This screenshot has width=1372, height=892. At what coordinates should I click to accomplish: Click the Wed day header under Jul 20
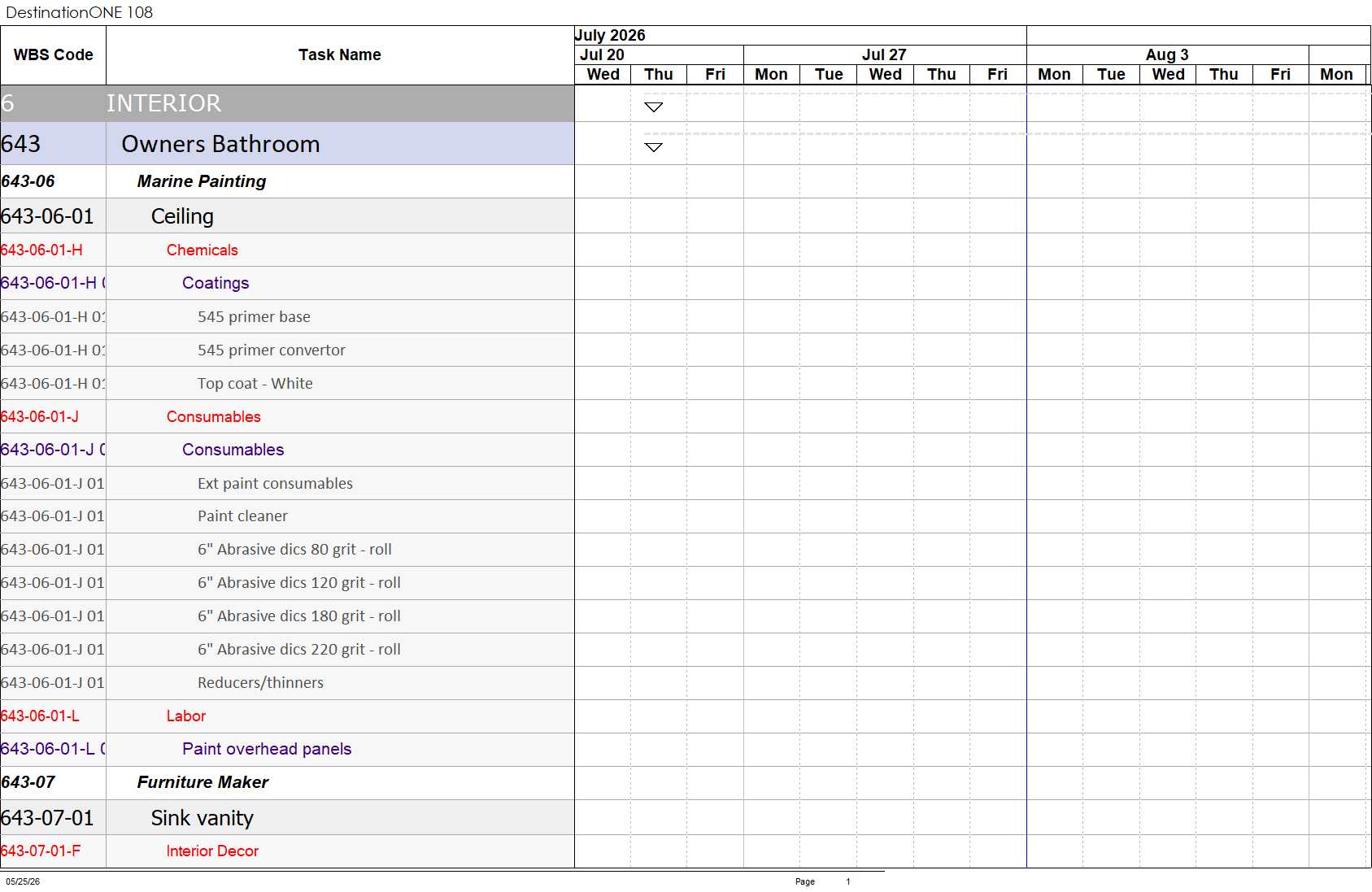[603, 74]
